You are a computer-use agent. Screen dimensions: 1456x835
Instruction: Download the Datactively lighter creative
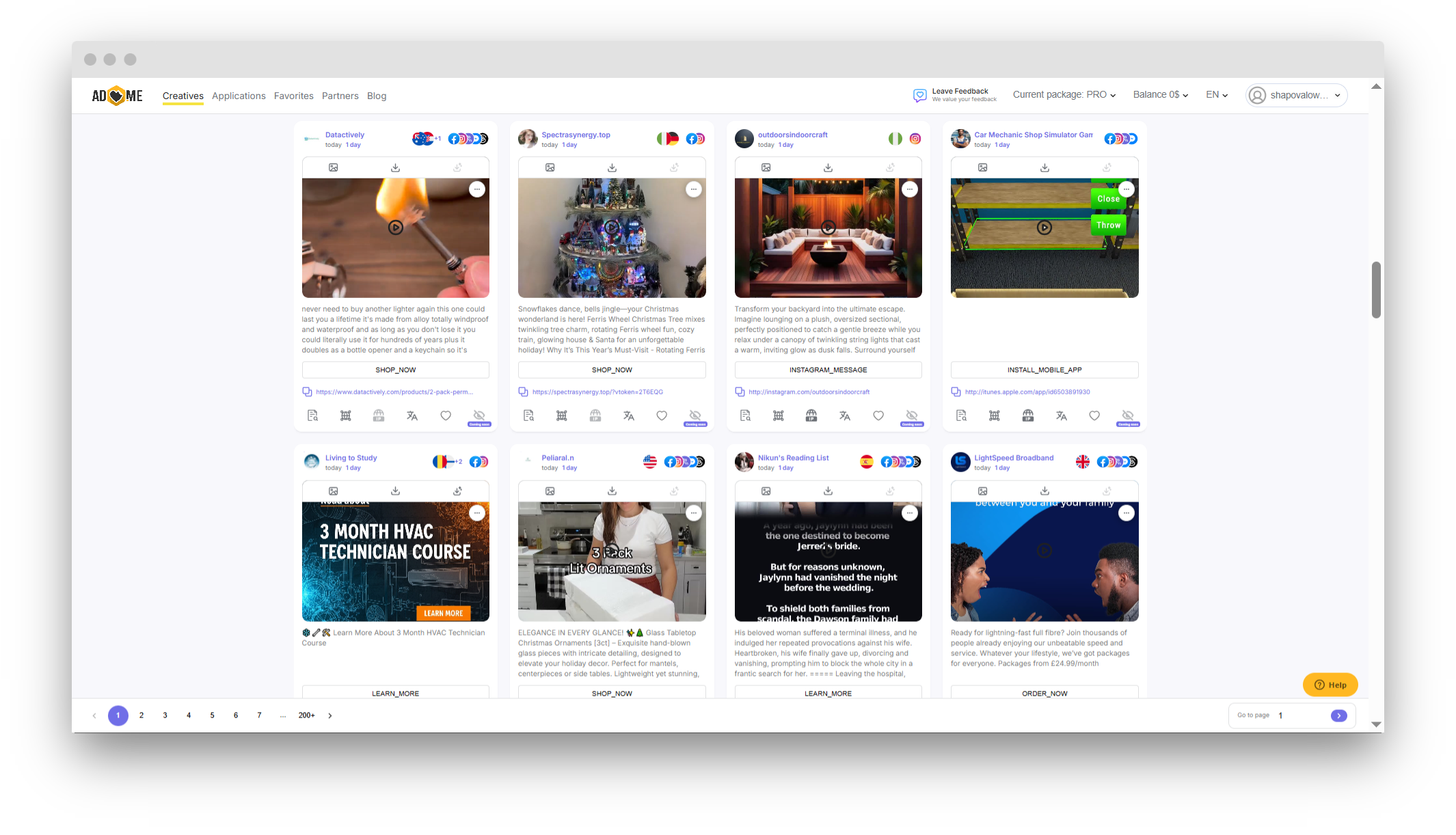point(395,167)
